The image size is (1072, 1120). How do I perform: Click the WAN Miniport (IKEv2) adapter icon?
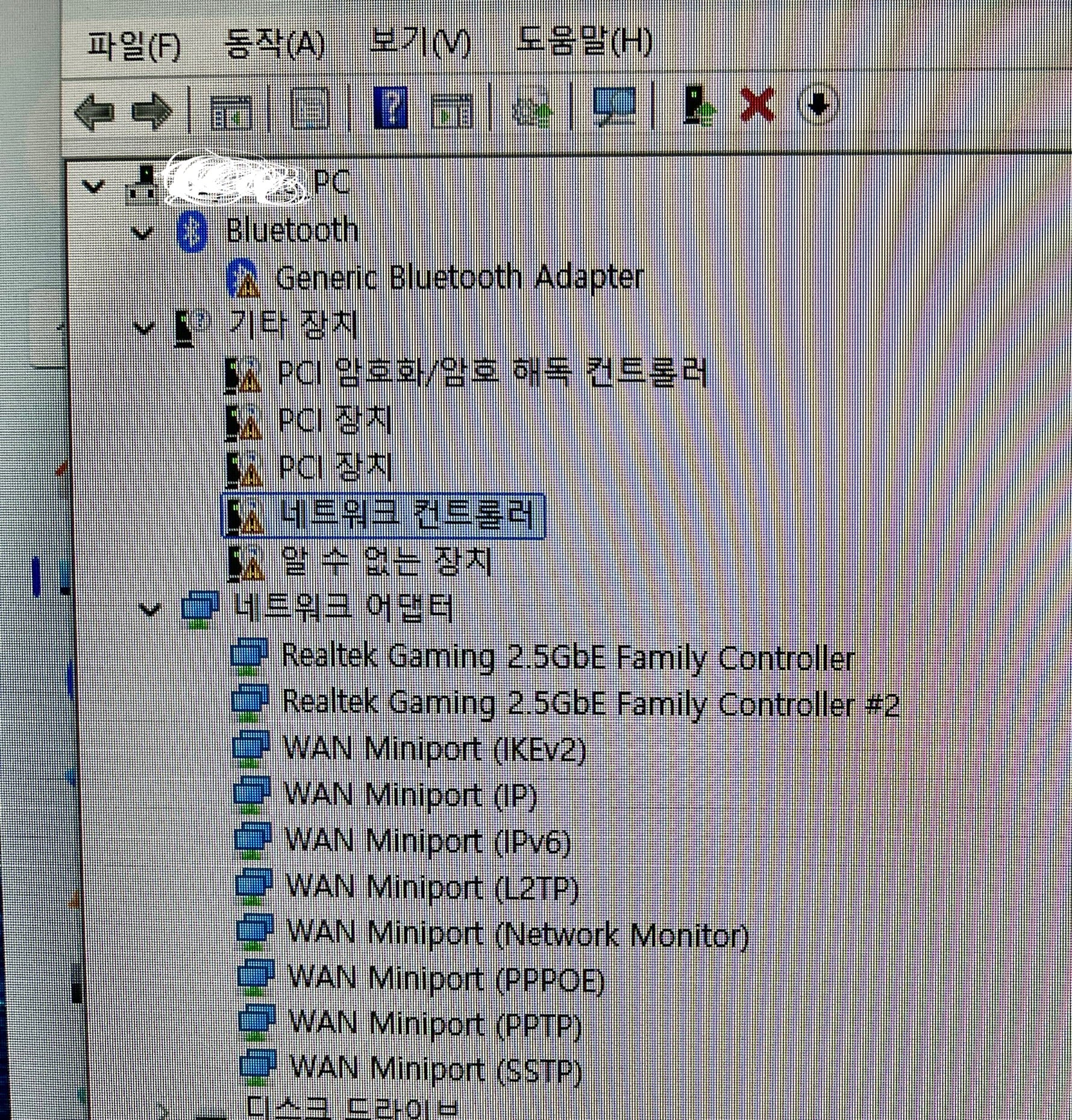[x=250, y=748]
